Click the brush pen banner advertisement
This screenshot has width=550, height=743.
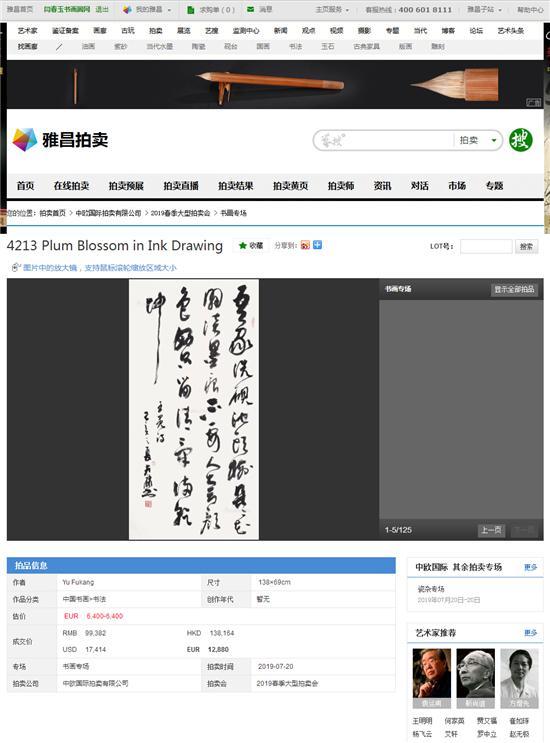tap(275, 84)
